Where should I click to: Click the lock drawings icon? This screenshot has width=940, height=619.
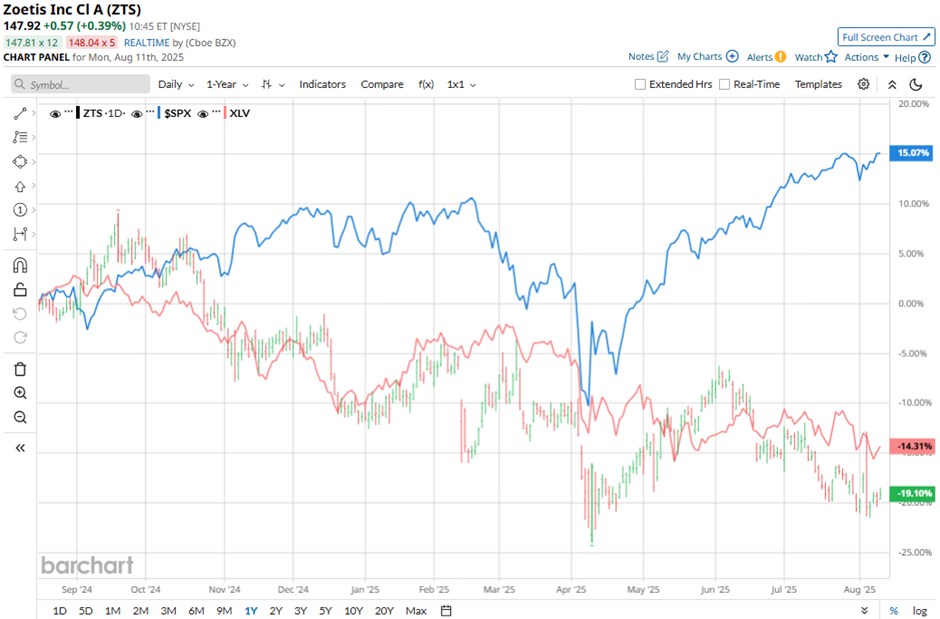[20, 289]
